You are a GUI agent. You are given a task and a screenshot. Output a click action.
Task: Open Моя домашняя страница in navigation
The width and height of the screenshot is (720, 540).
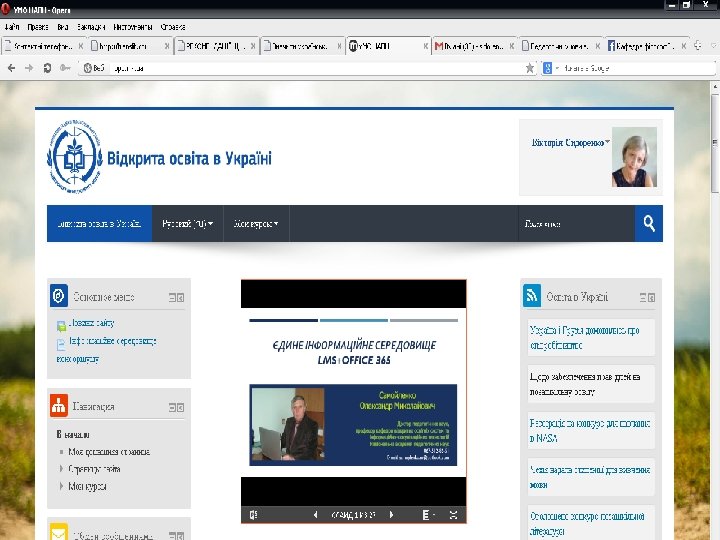tap(109, 452)
